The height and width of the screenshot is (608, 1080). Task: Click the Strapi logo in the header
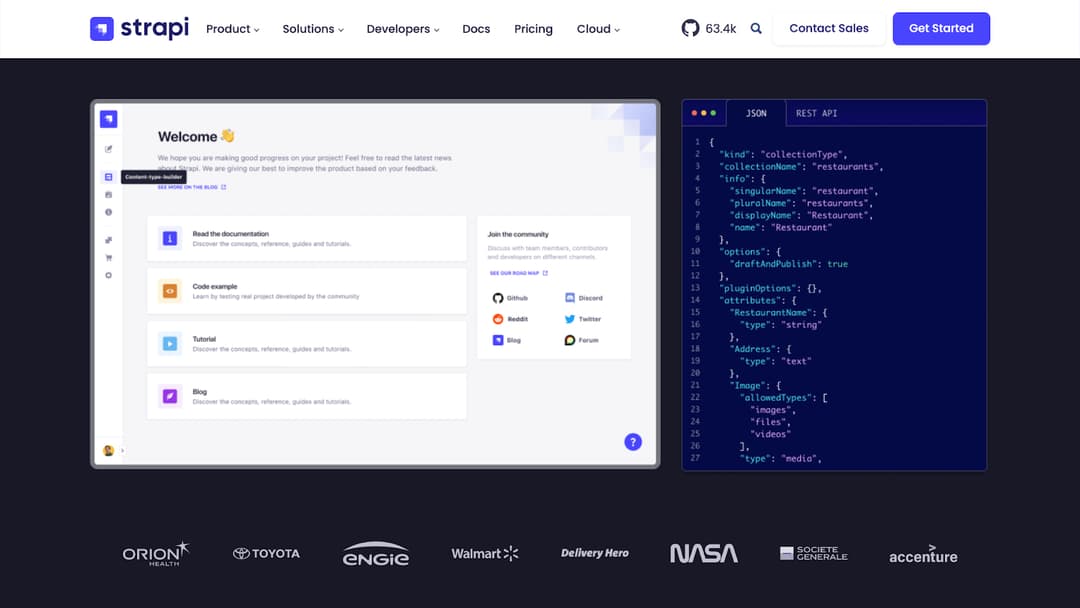[139, 28]
